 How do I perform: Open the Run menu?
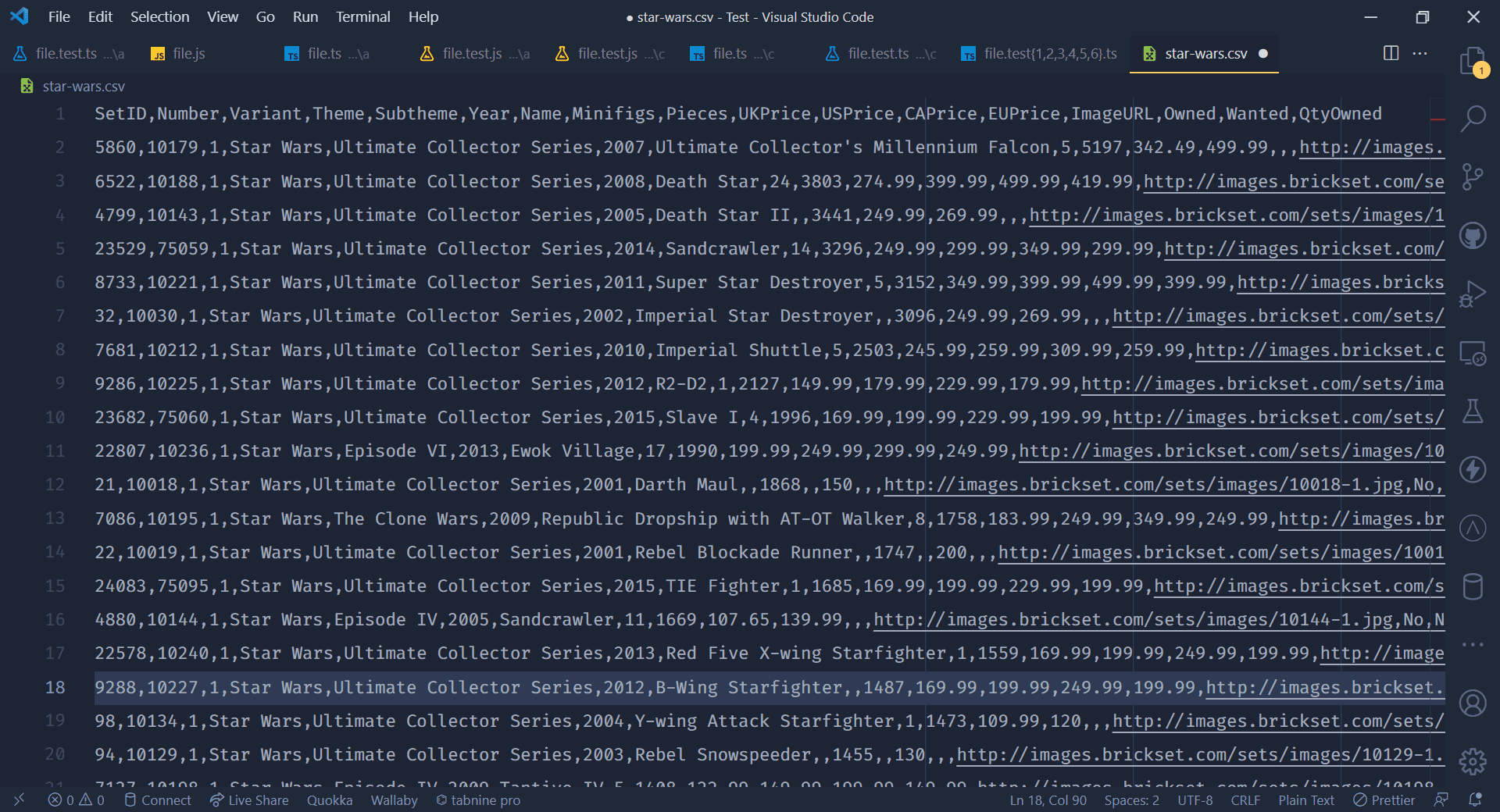305,16
